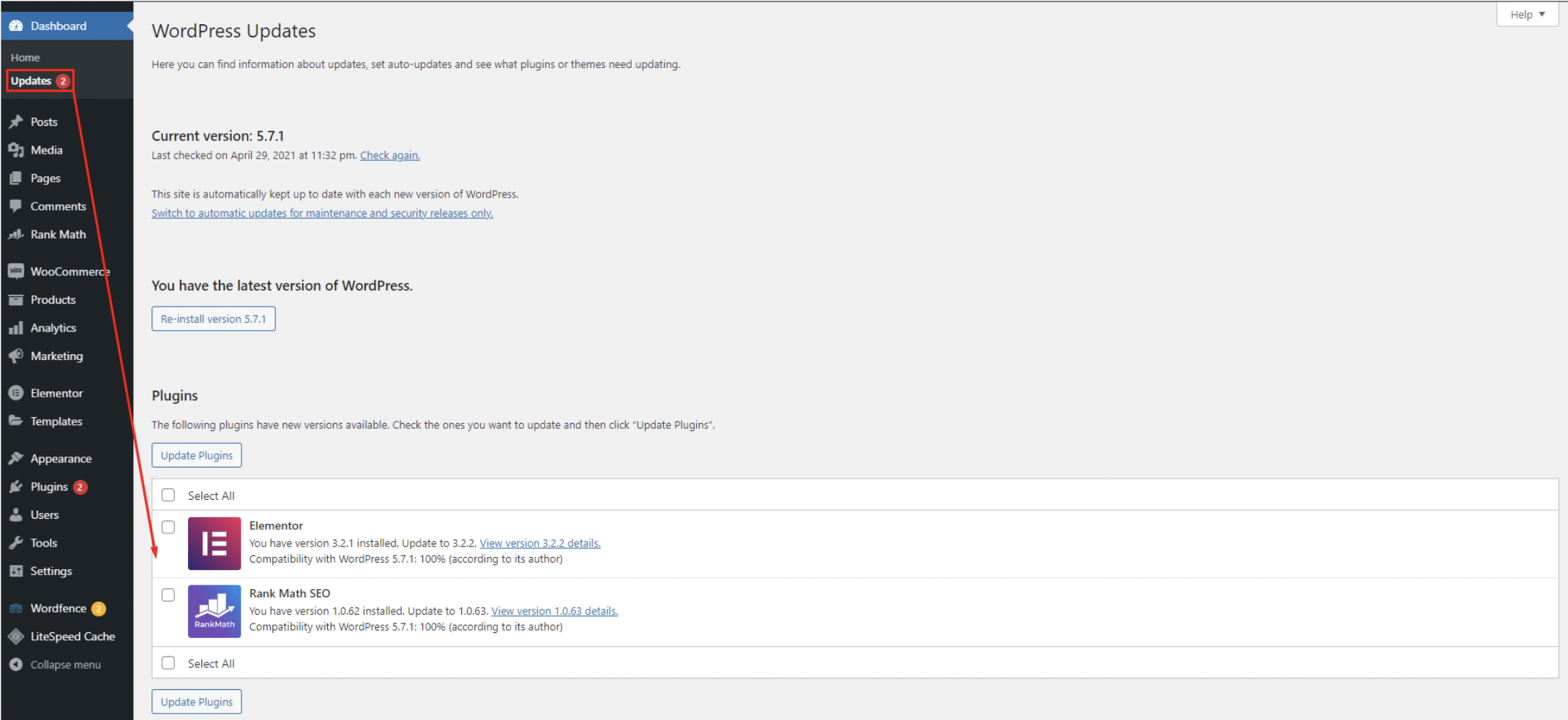Viewport: 1568px width, 720px height.
Task: Check the top Select All checkbox
Action: [168, 495]
